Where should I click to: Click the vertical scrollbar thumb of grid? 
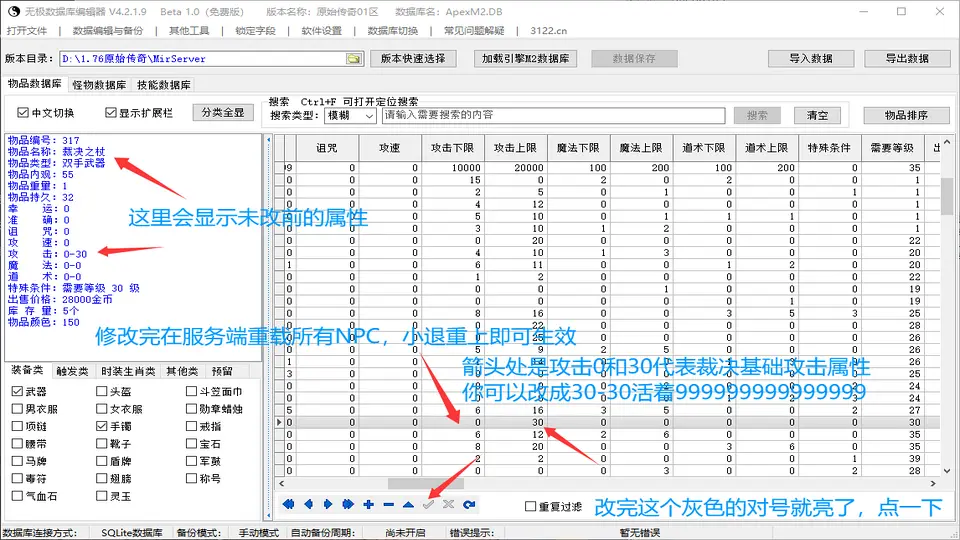click(947, 195)
